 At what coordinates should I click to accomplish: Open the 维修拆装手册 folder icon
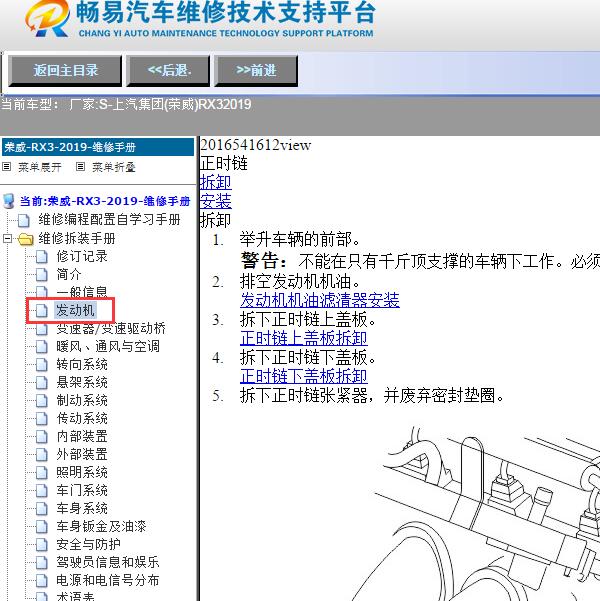[x=26, y=239]
